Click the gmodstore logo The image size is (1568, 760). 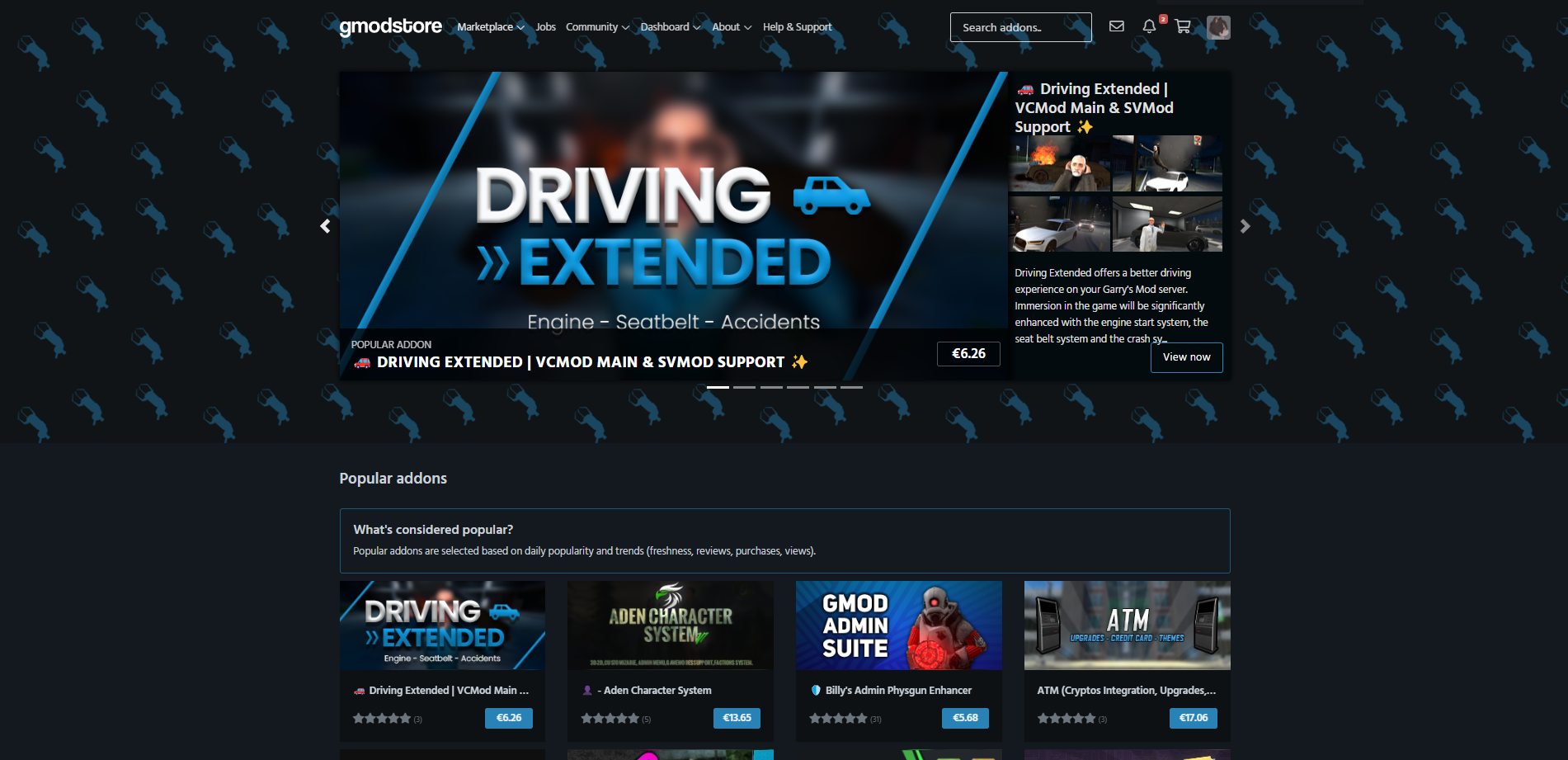390,26
